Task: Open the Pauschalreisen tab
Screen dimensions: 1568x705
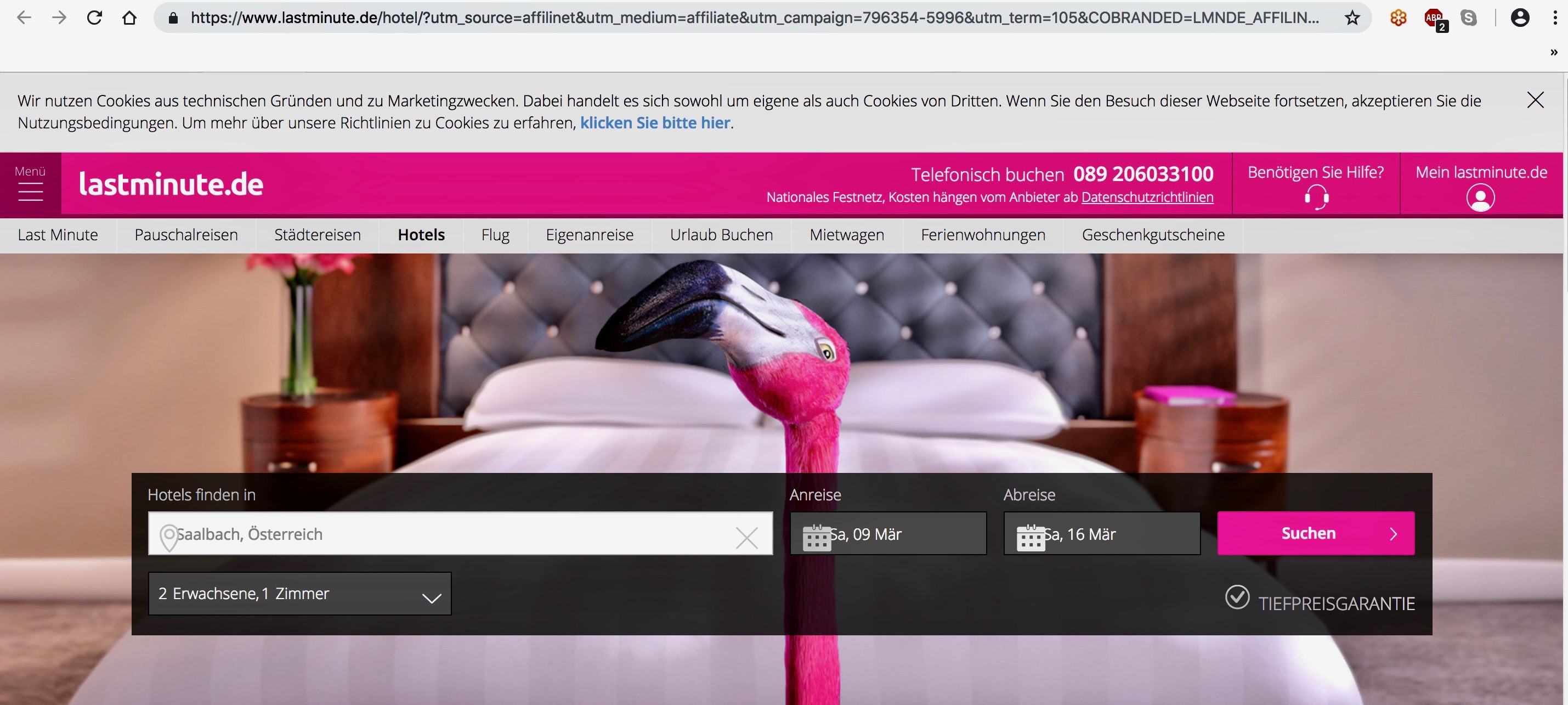Action: (186, 235)
